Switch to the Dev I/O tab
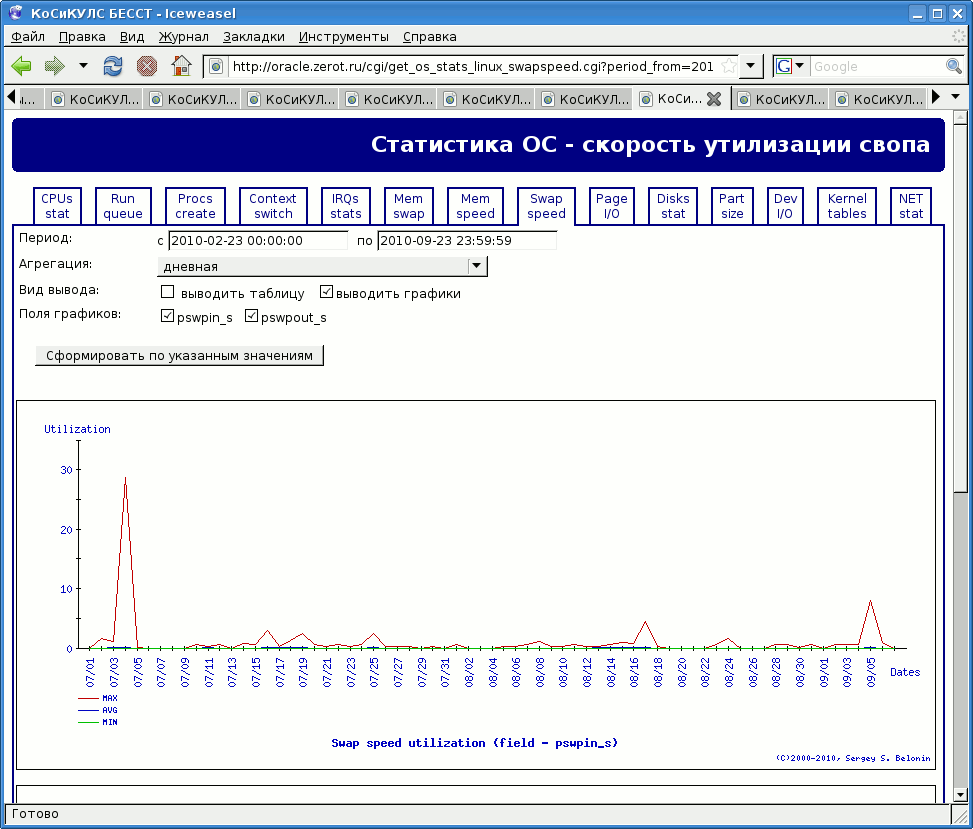Viewport: 973px width, 829px height. (x=785, y=206)
